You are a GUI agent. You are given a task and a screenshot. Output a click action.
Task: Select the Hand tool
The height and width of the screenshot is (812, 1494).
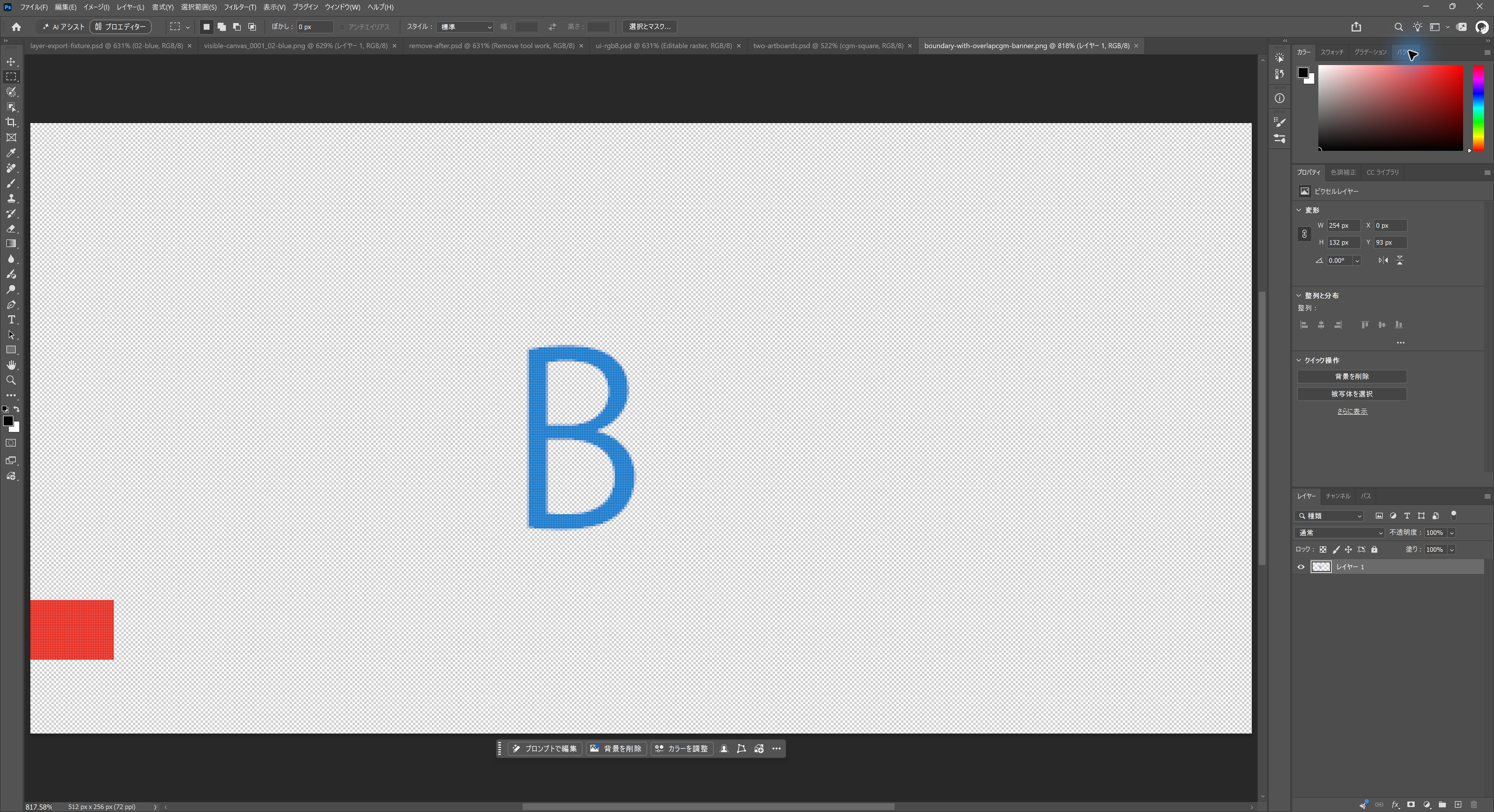(x=11, y=365)
